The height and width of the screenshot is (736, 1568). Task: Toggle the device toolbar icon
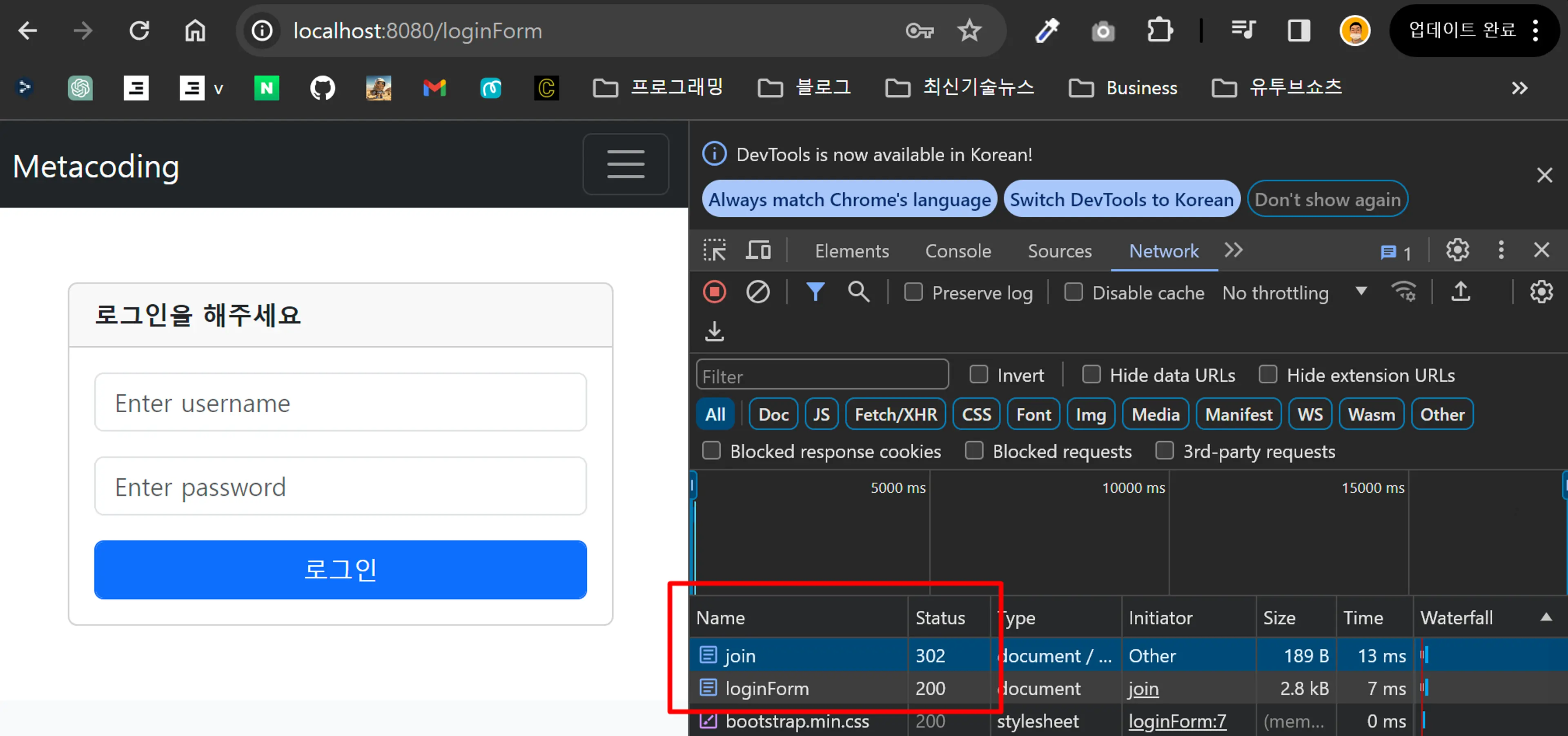point(758,250)
